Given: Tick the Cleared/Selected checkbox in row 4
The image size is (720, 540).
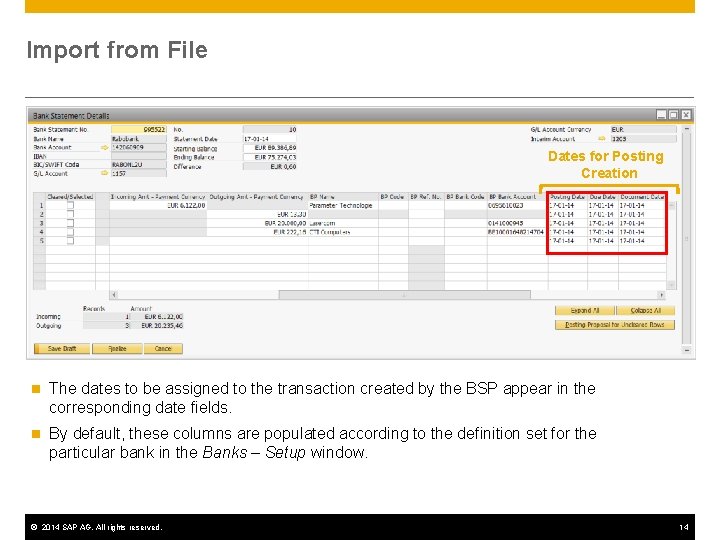Looking at the screenshot, I should pos(70,232).
